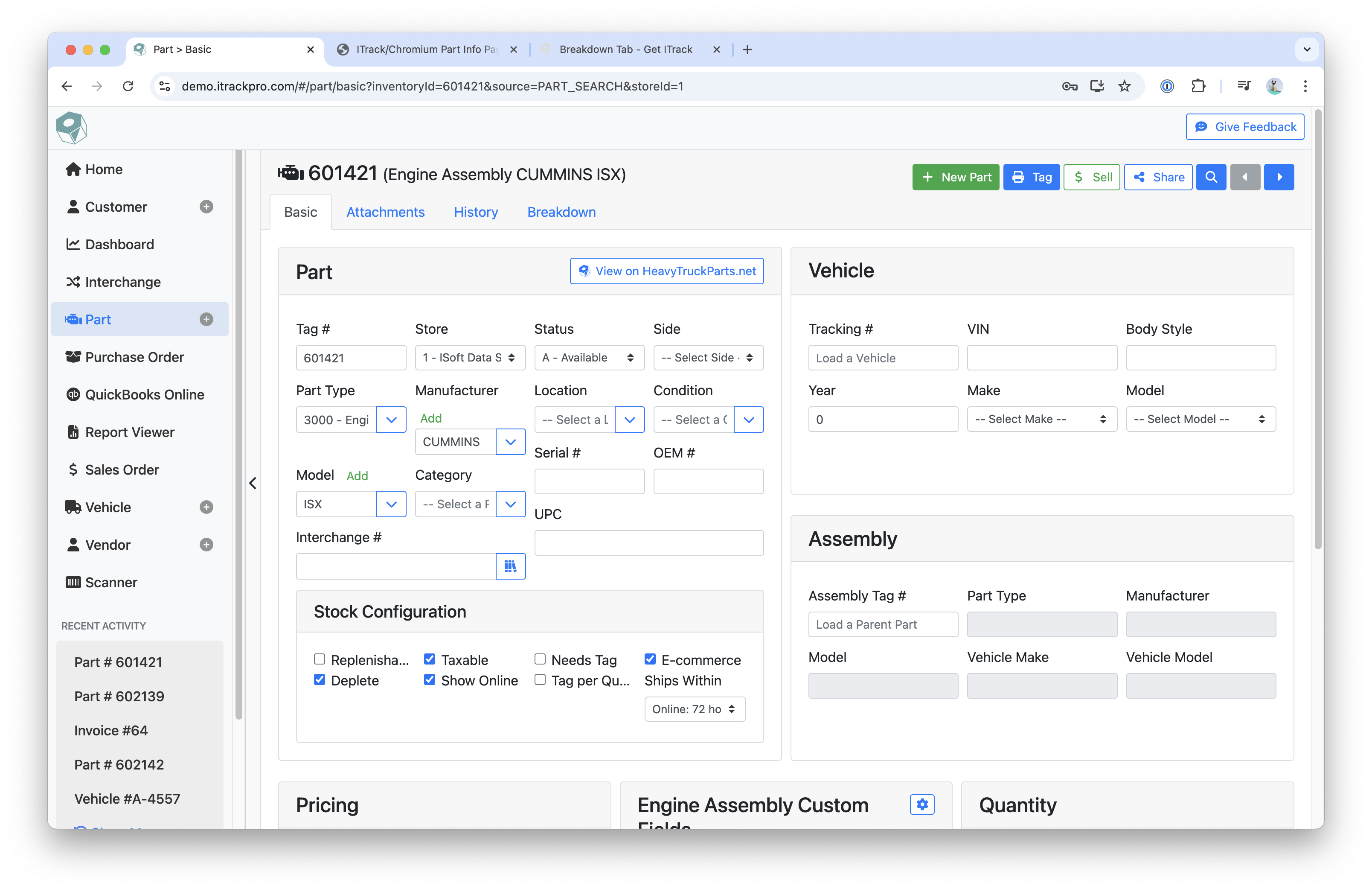Open Interchange # lookup books icon
This screenshot has width=1372, height=892.
pyautogui.click(x=510, y=566)
